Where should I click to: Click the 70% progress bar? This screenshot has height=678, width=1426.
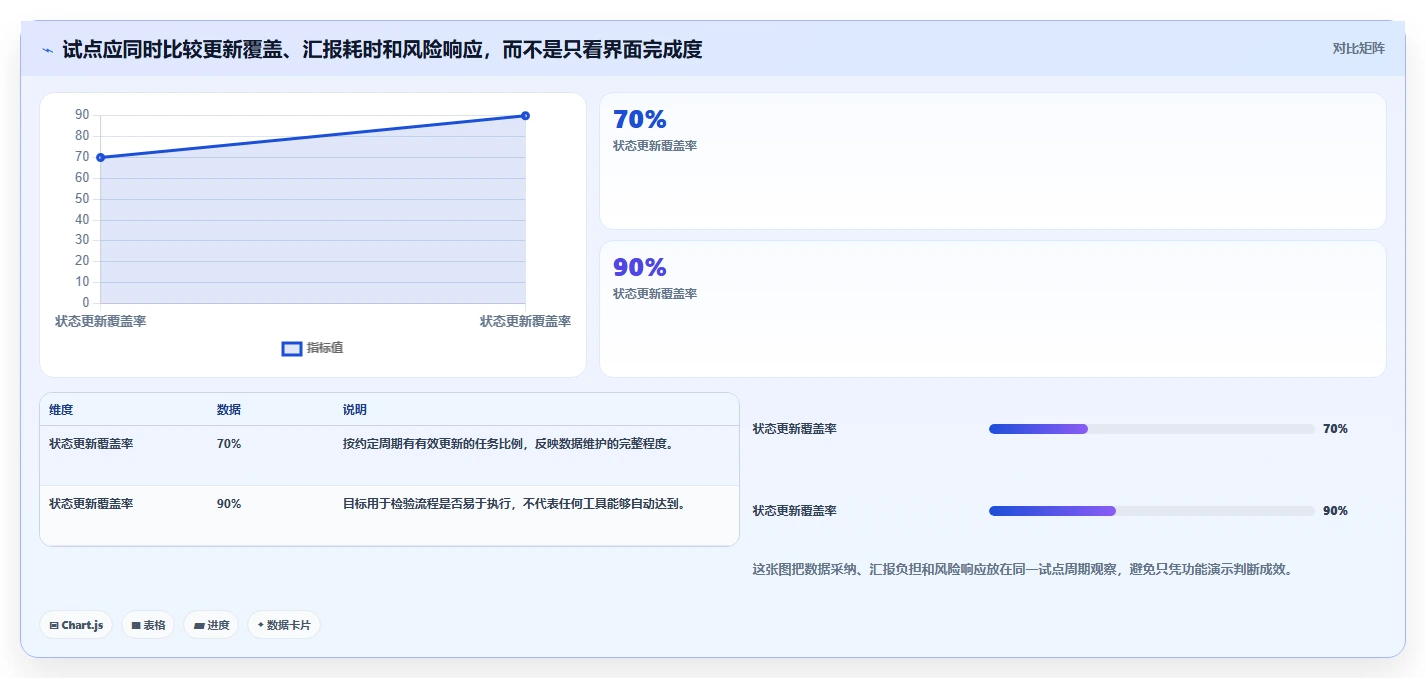click(1151, 429)
